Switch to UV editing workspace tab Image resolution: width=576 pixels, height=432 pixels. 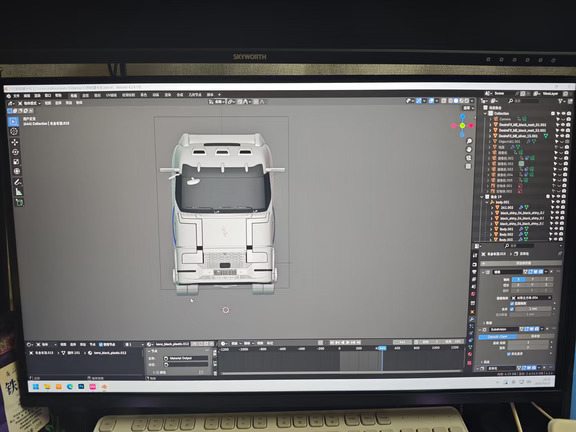111,96
